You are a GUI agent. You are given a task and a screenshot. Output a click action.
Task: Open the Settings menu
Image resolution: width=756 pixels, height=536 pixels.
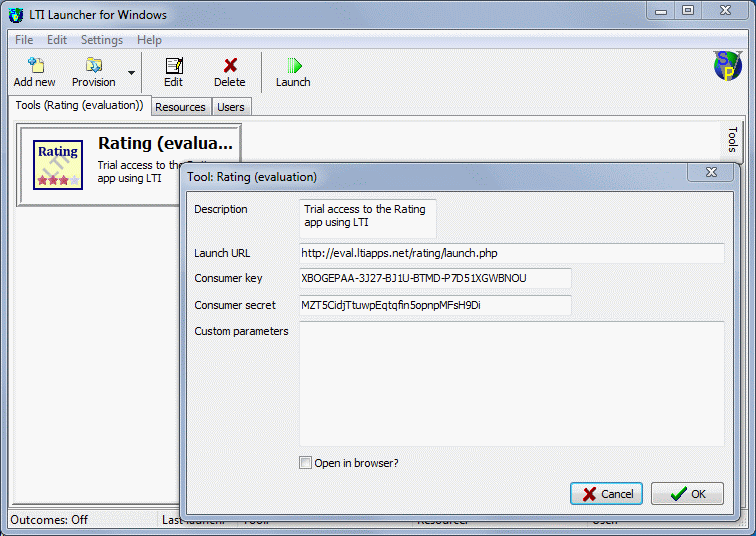102,40
